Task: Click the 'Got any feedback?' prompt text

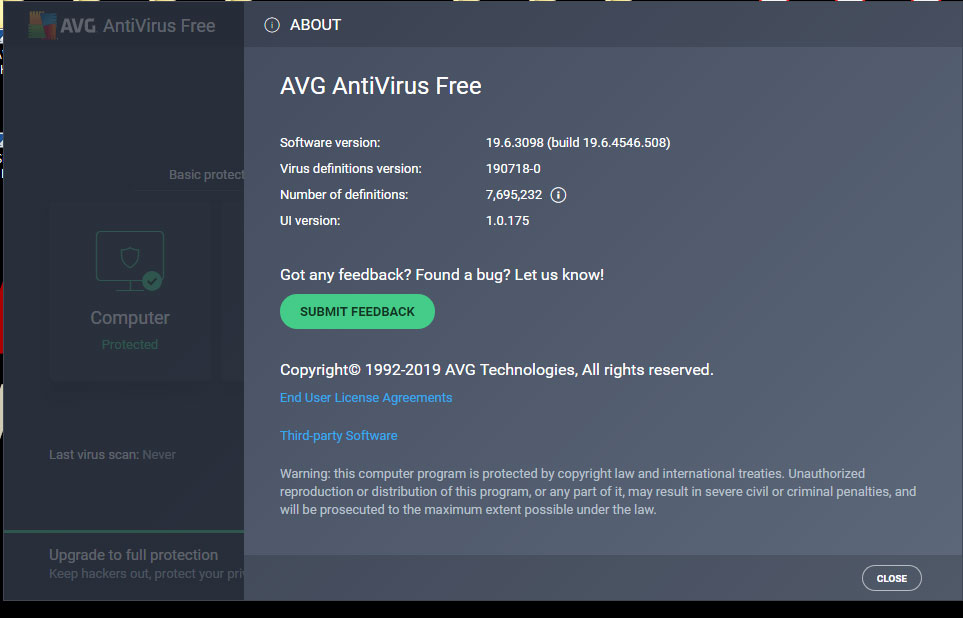Action: coord(442,275)
